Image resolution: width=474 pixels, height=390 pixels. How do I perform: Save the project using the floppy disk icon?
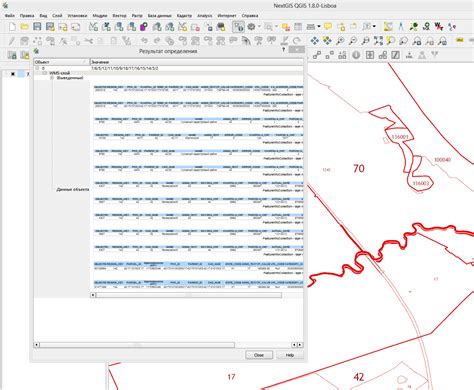[x=37, y=27]
